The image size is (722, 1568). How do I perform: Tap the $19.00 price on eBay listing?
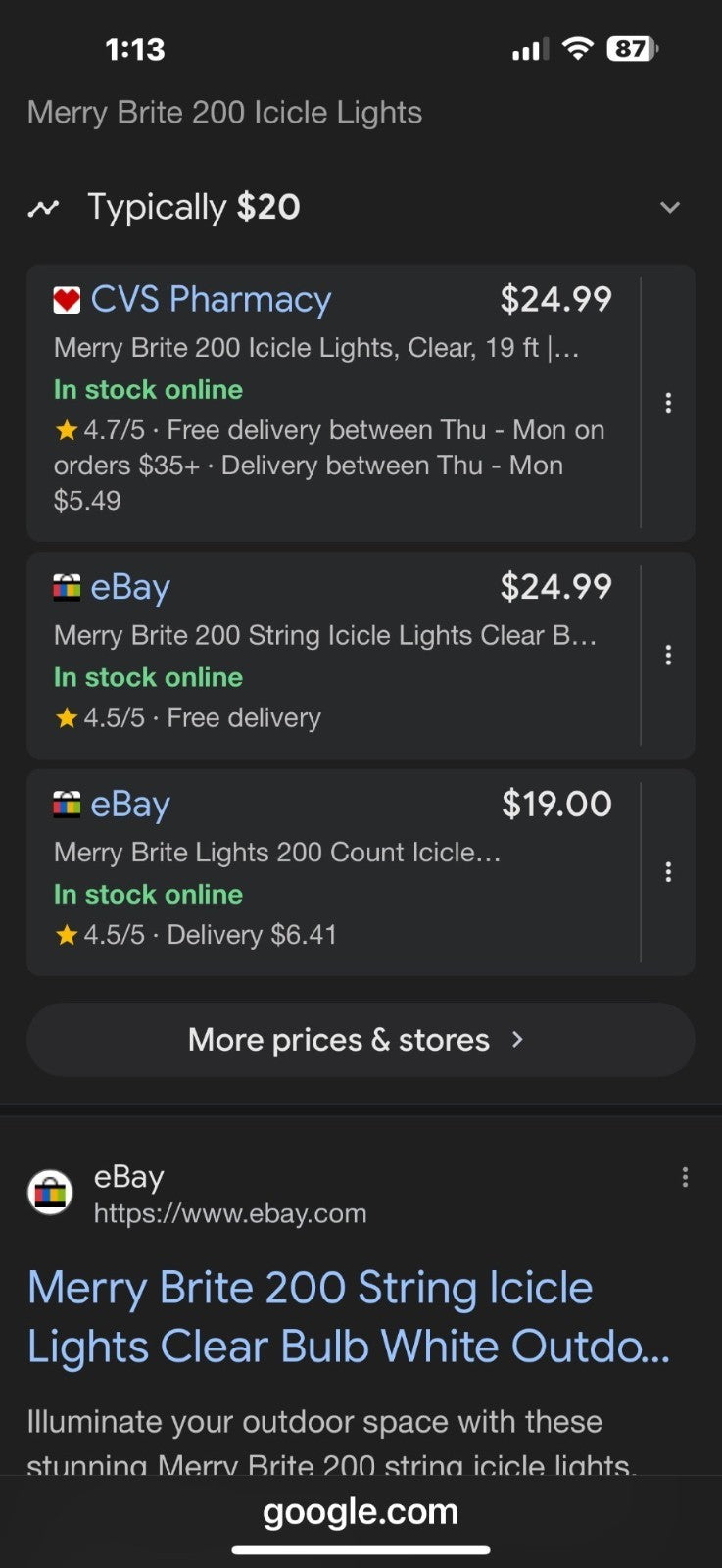click(x=556, y=805)
